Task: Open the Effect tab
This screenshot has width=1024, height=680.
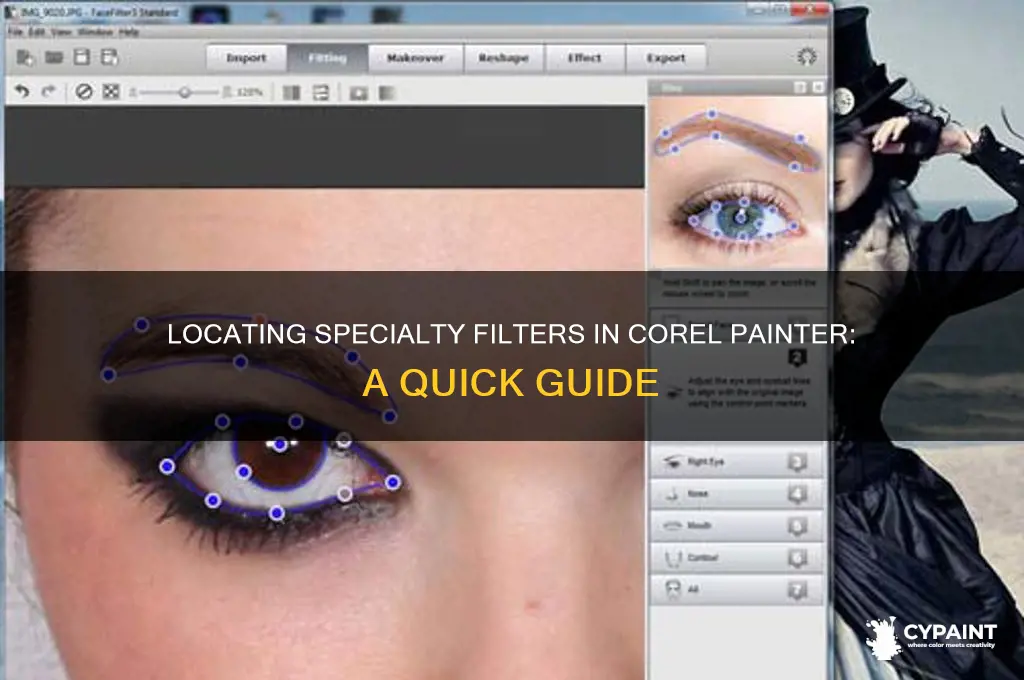Action: click(x=584, y=58)
